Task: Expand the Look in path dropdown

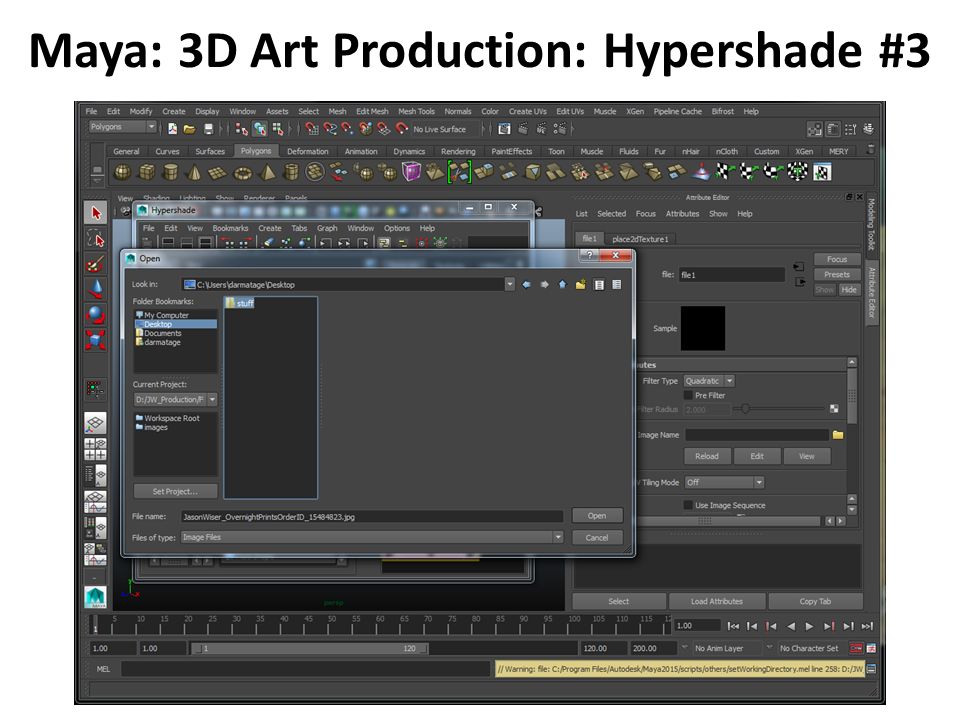Action: (509, 284)
